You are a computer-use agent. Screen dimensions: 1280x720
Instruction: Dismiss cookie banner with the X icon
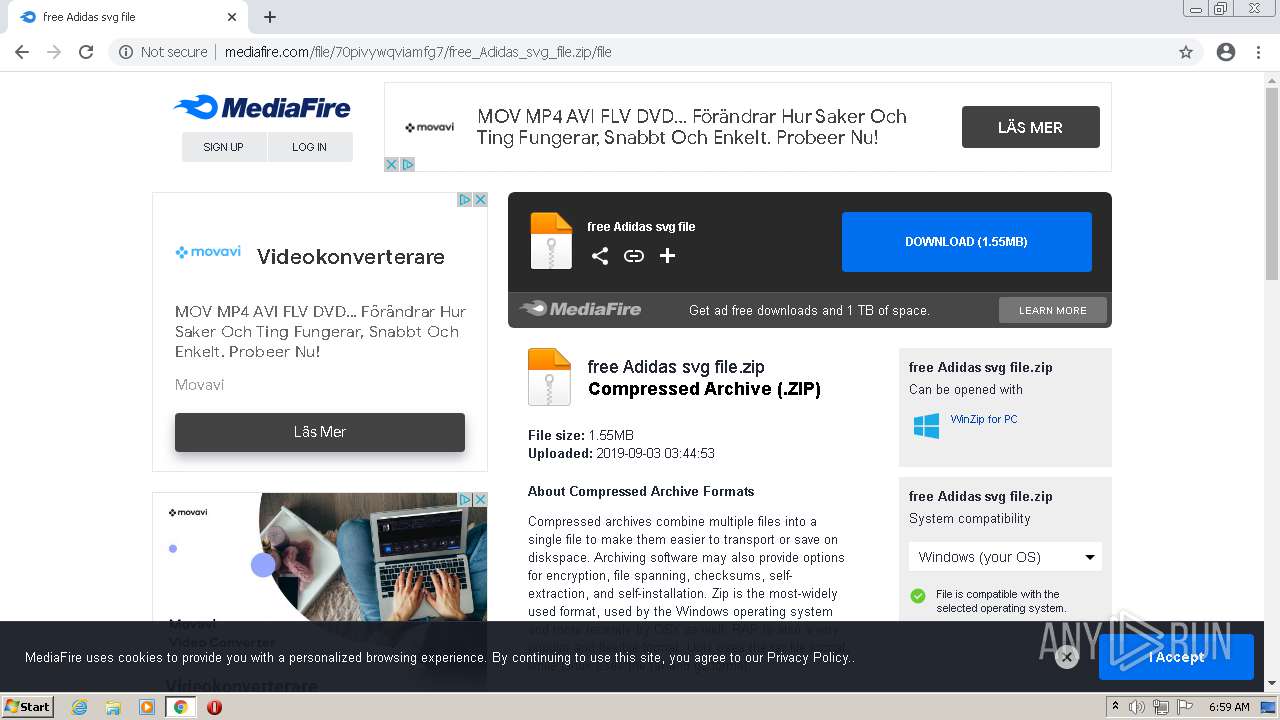tap(1067, 657)
